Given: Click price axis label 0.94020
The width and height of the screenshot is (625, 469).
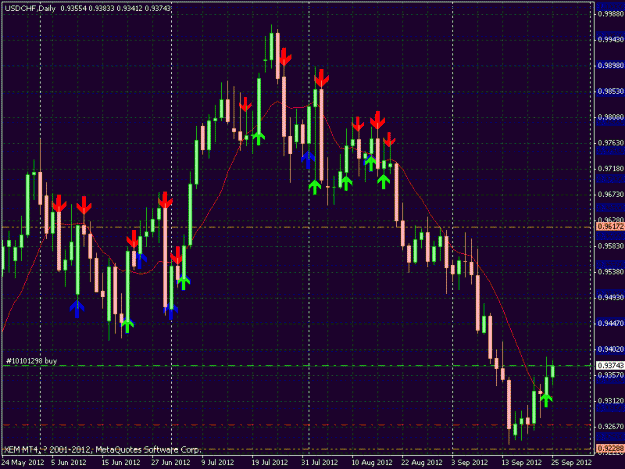Looking at the screenshot, I should pos(611,349).
